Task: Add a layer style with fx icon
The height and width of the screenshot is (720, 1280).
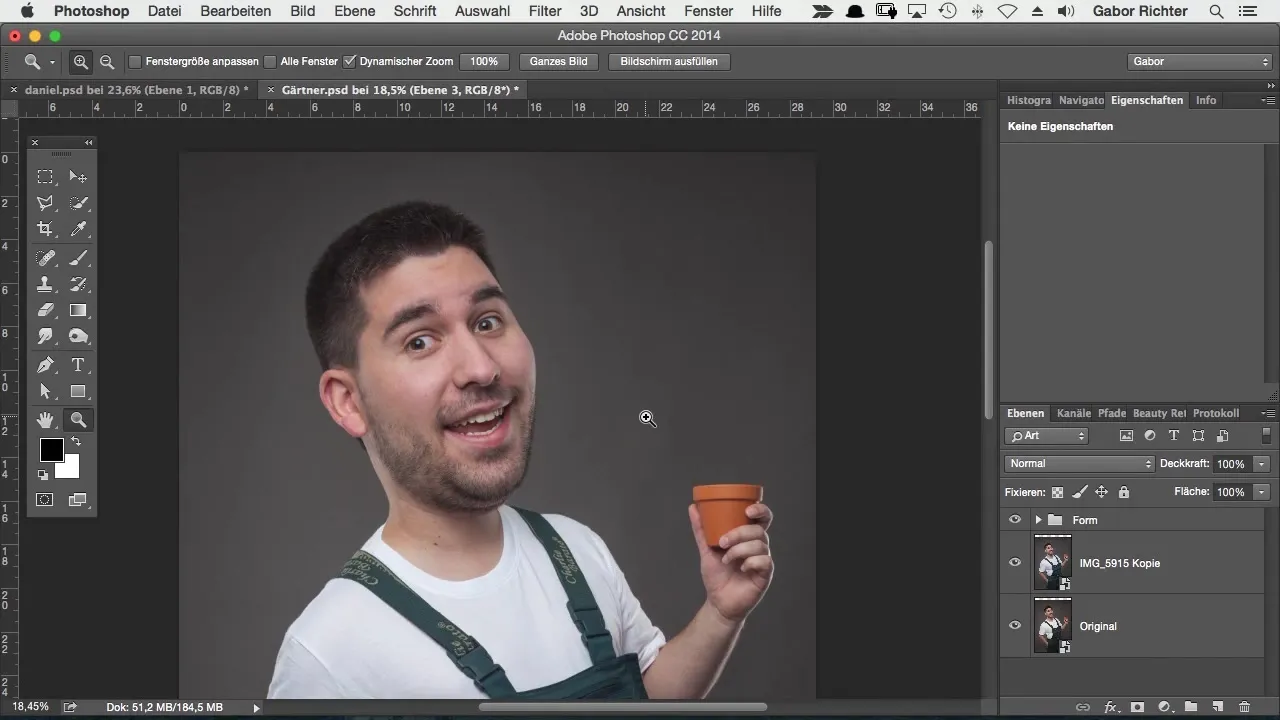Action: 1110,707
